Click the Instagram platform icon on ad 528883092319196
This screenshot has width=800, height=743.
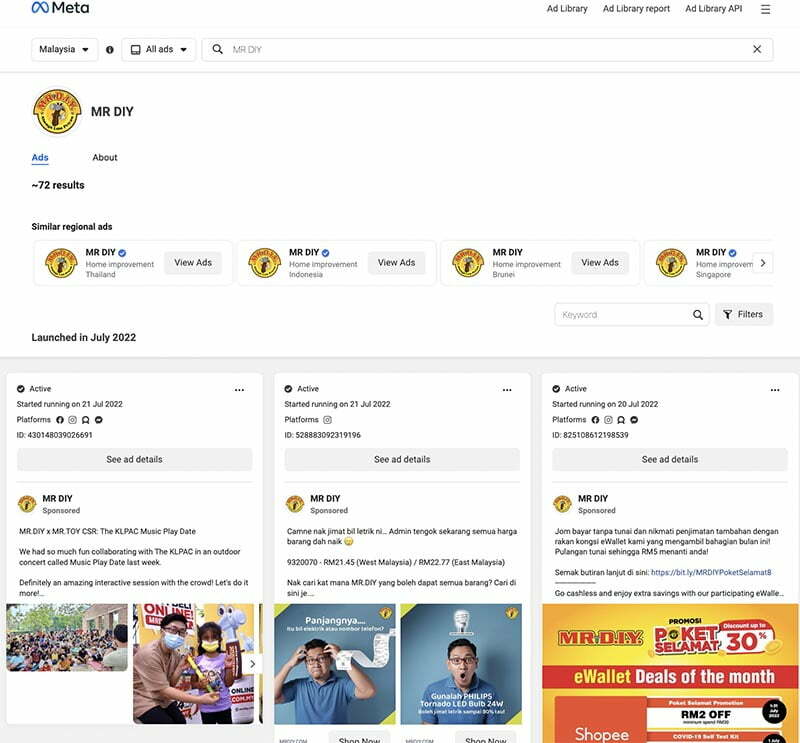[x=328, y=420]
